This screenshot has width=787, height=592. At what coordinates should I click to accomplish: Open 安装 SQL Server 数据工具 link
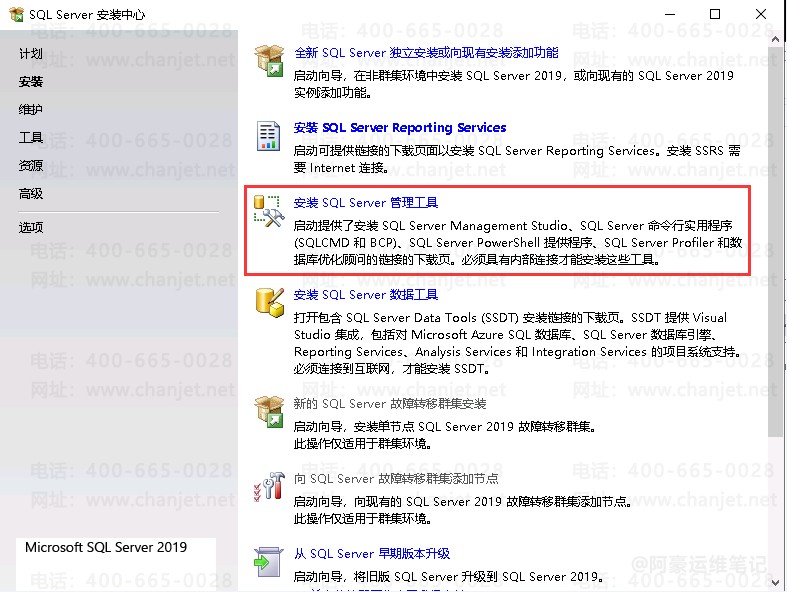click(x=365, y=295)
